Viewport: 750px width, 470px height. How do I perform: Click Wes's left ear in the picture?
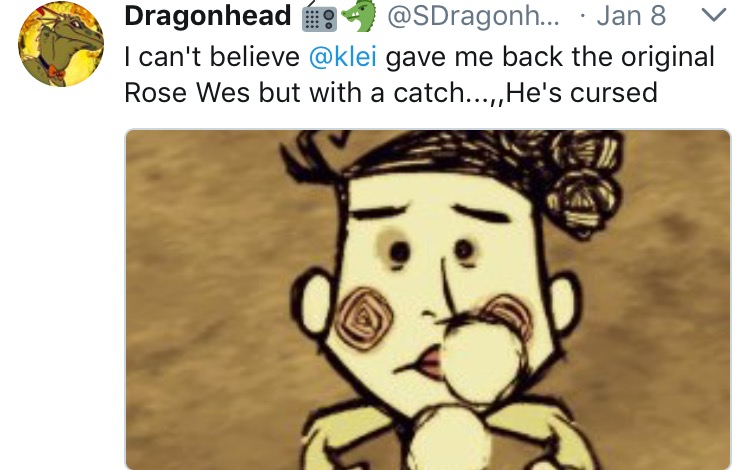[314, 302]
